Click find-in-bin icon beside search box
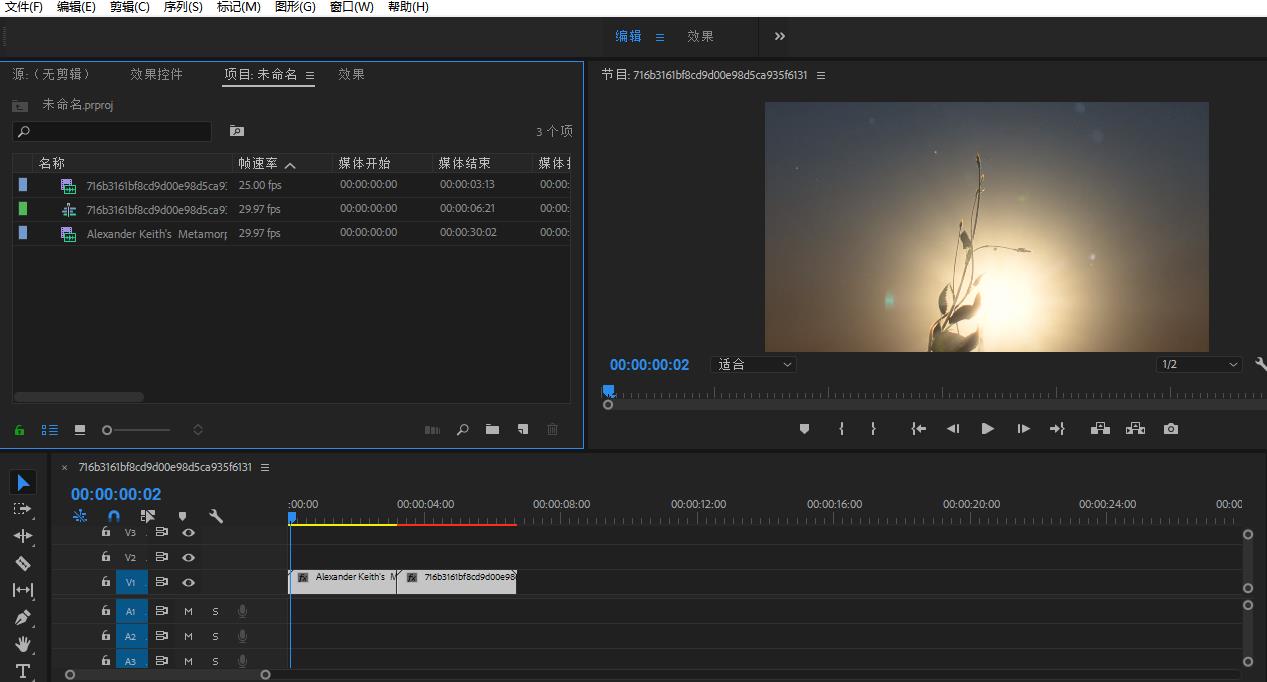The image size is (1267, 682). [237, 131]
